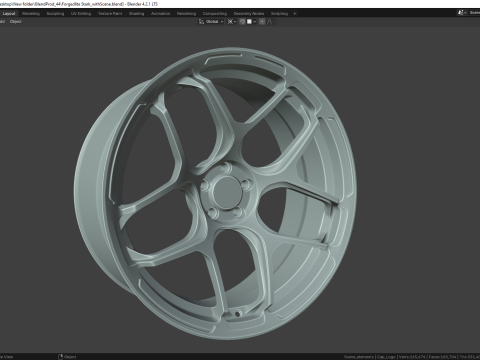This screenshot has height=360, width=480.
Task: Switch to the Shading workspace tab
Action: point(136,14)
